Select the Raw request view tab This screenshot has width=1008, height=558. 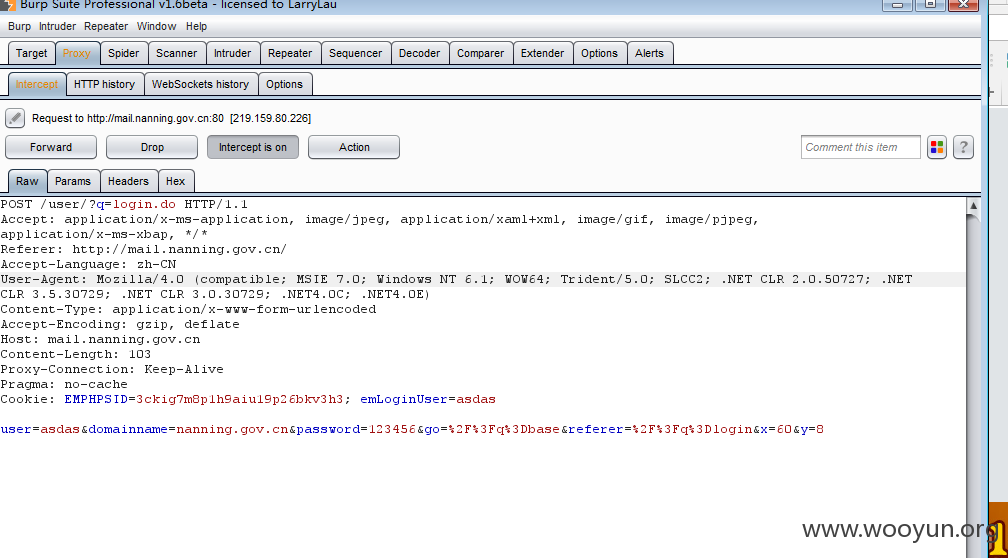27,181
